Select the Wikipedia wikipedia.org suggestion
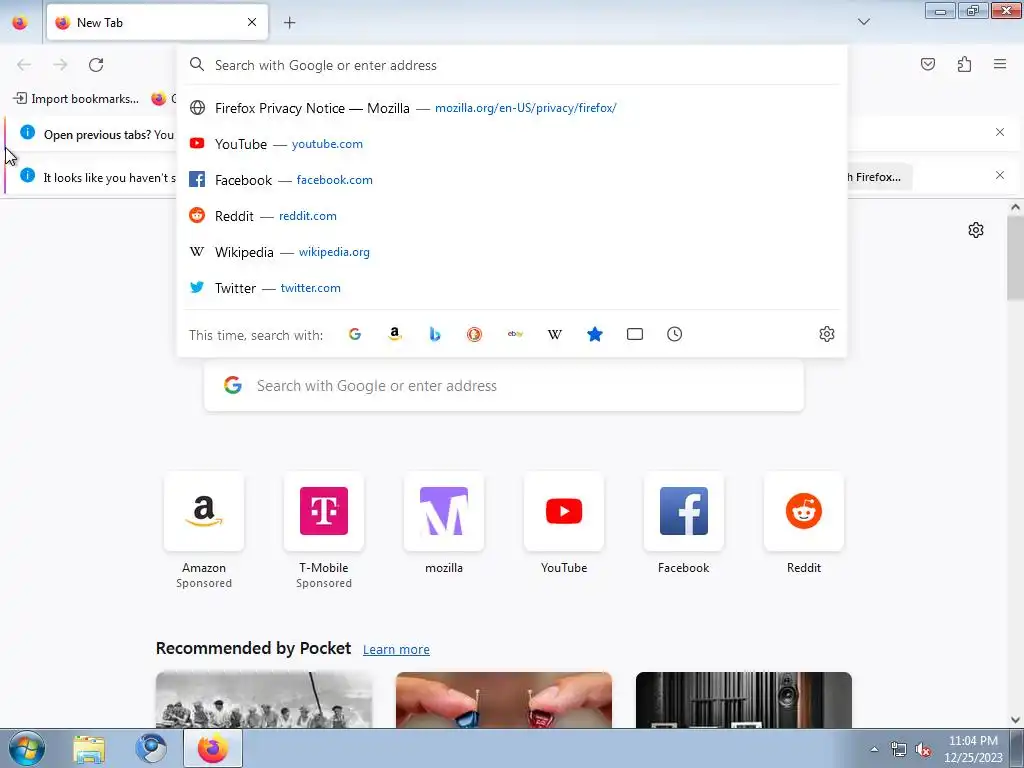Screen dimensions: 1024x768 [512, 251]
